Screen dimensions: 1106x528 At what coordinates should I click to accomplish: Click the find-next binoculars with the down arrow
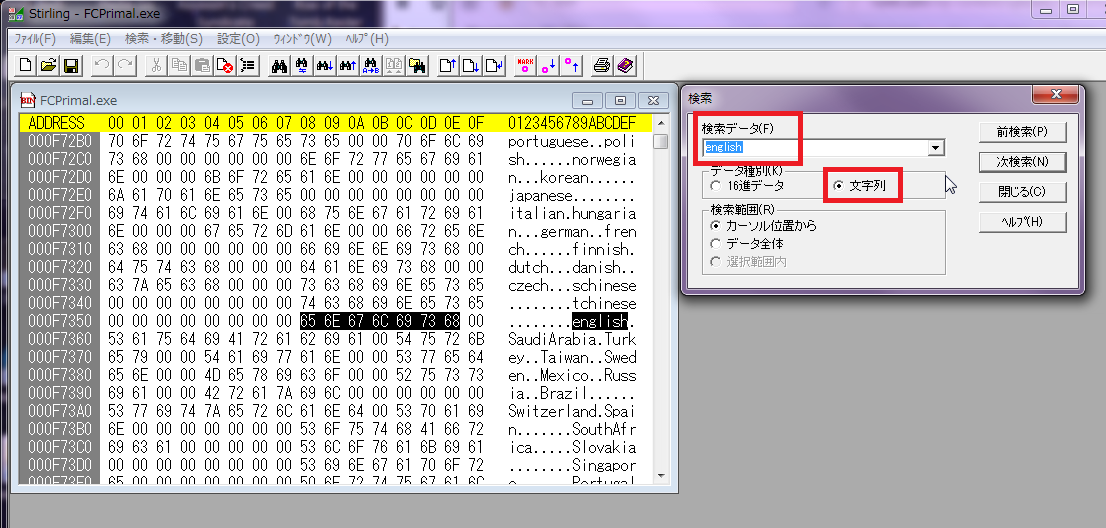pyautogui.click(x=324, y=66)
